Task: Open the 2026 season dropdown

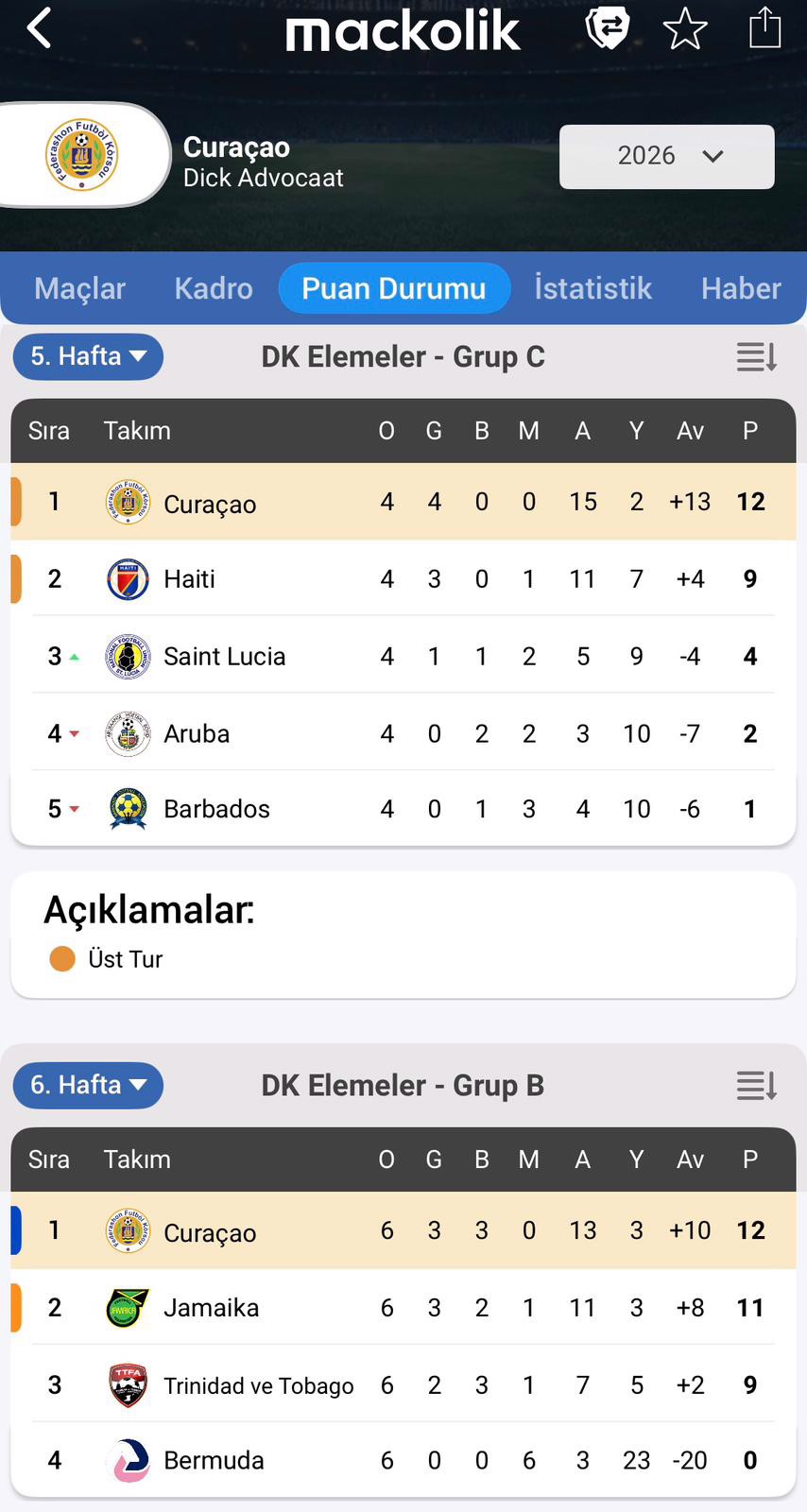Action: pyautogui.click(x=666, y=157)
